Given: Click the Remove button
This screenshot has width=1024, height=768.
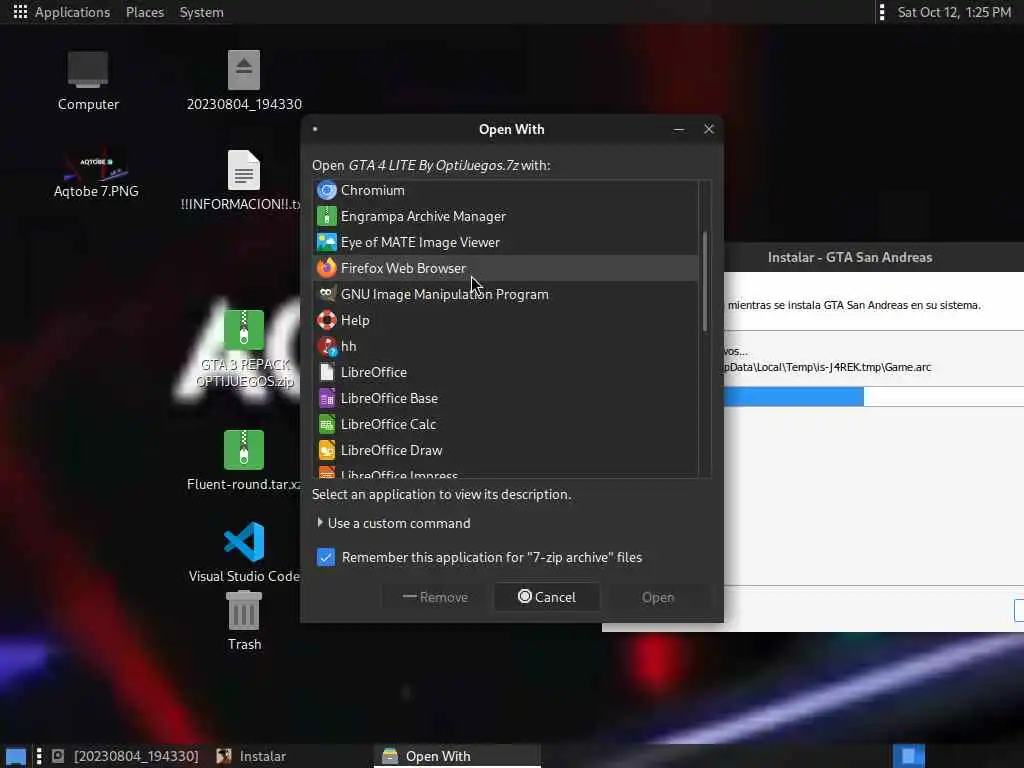Looking at the screenshot, I should pyautogui.click(x=436, y=597).
